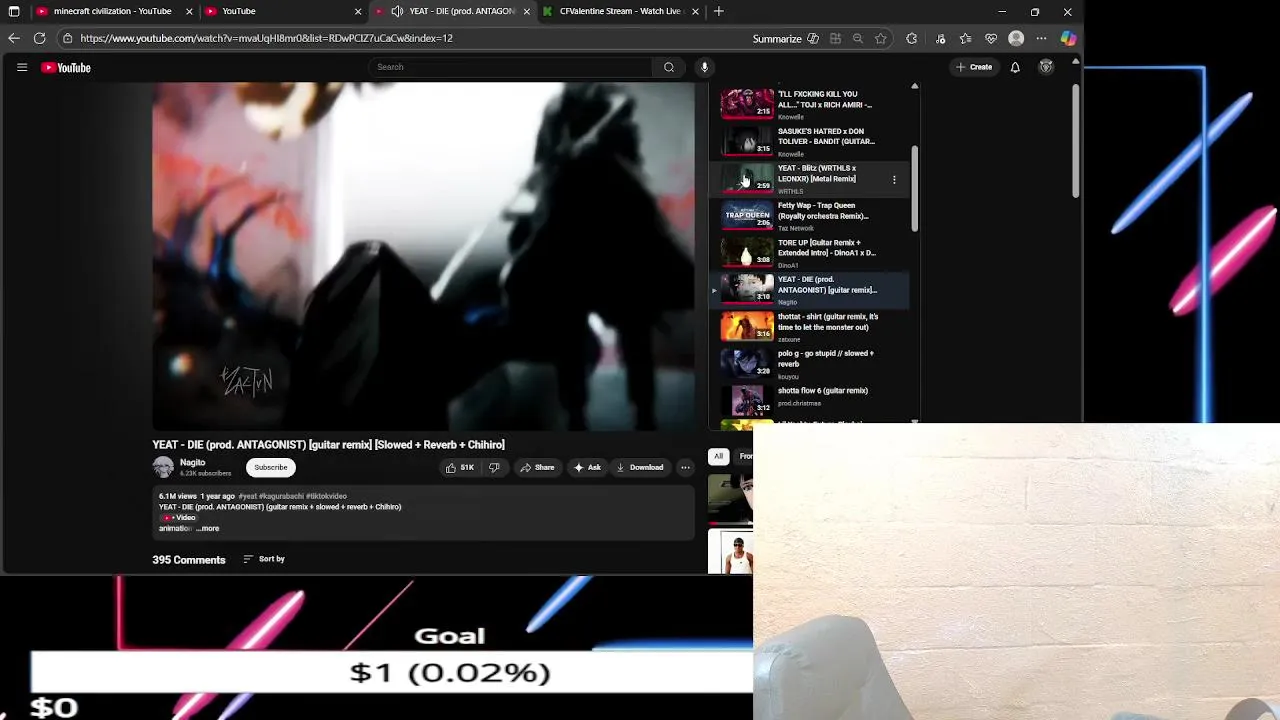
Task: Expand the description with ...more
Action: [x=207, y=528]
